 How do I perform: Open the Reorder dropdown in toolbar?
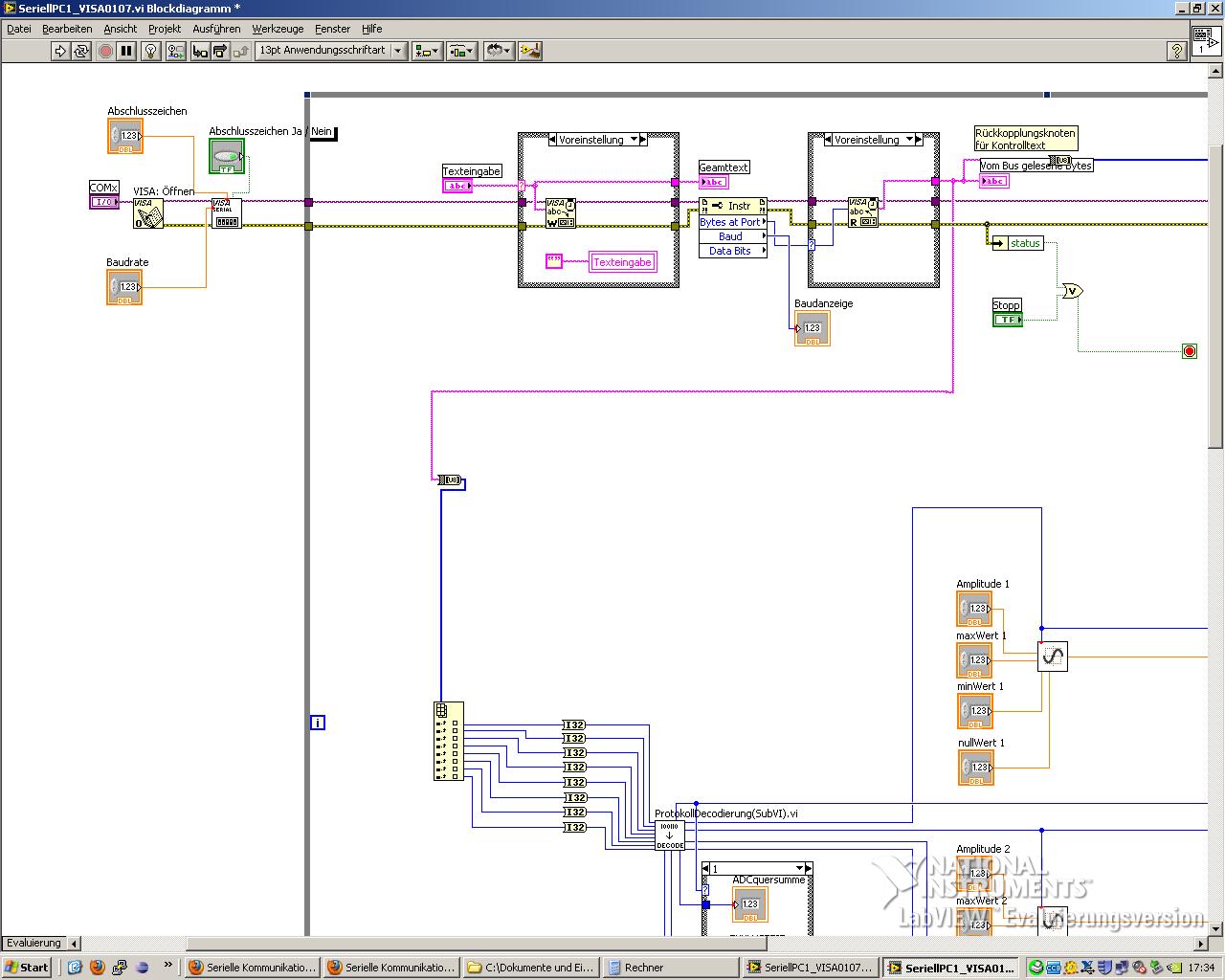pos(499,51)
